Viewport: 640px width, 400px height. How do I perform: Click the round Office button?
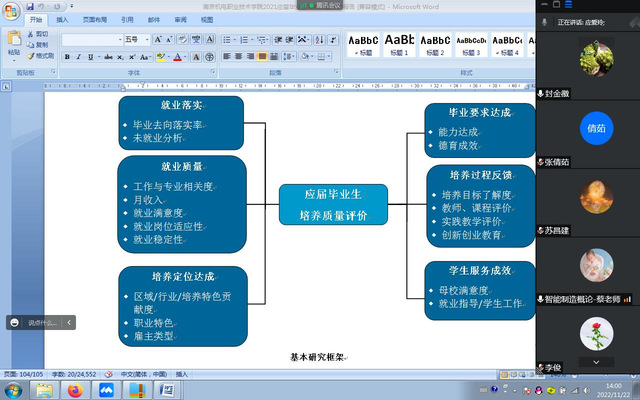(11, 10)
